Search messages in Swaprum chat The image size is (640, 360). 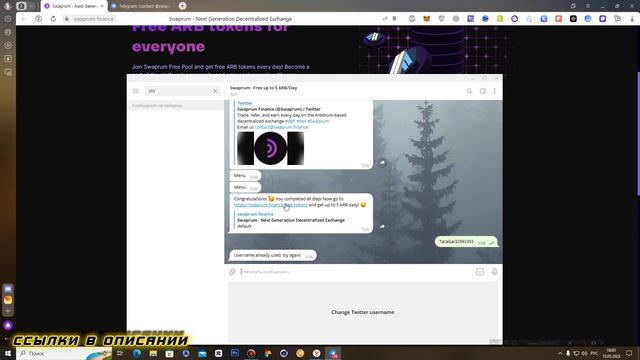point(469,91)
